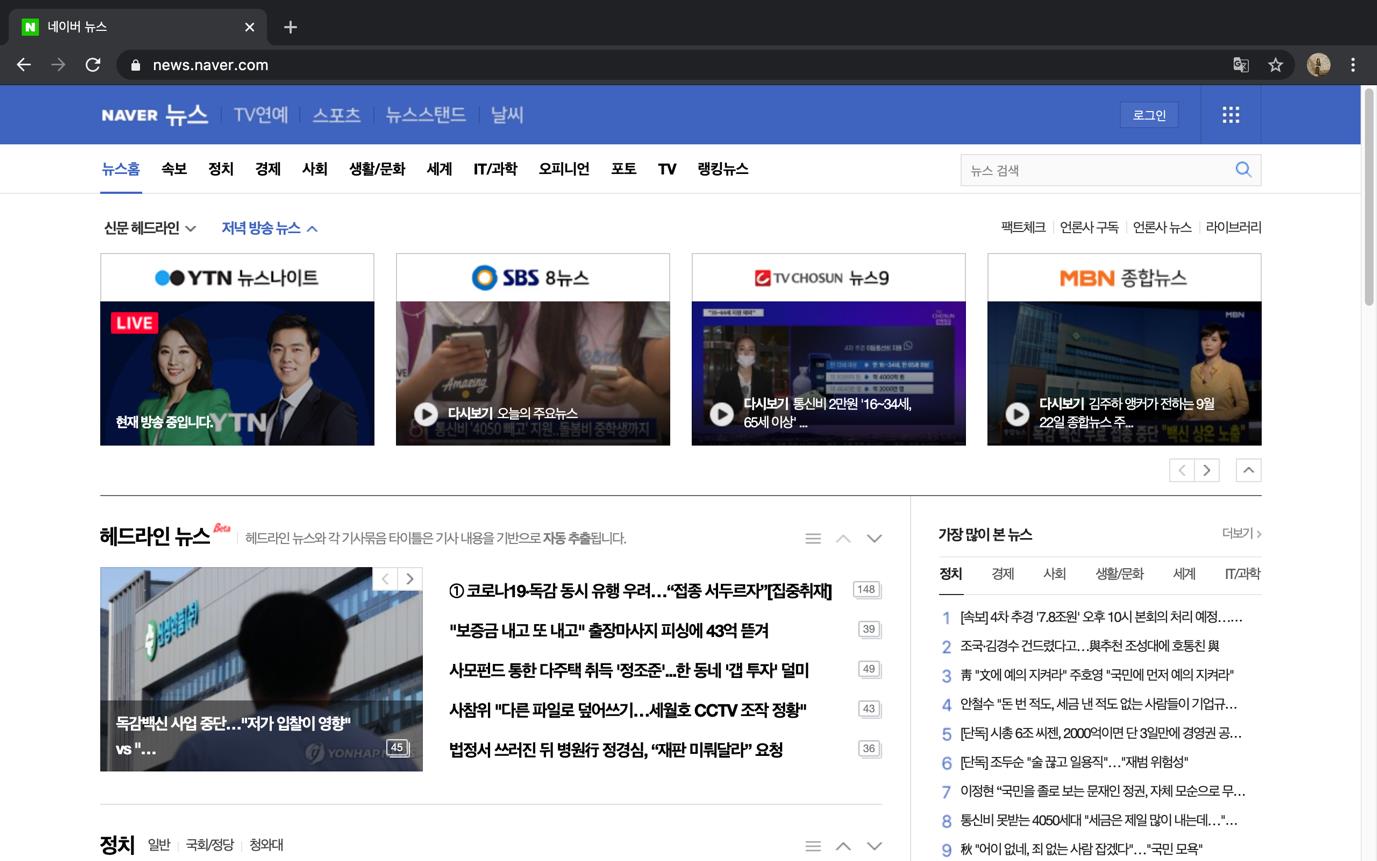Click the browser back arrow
1377x861 pixels.
pos(24,65)
